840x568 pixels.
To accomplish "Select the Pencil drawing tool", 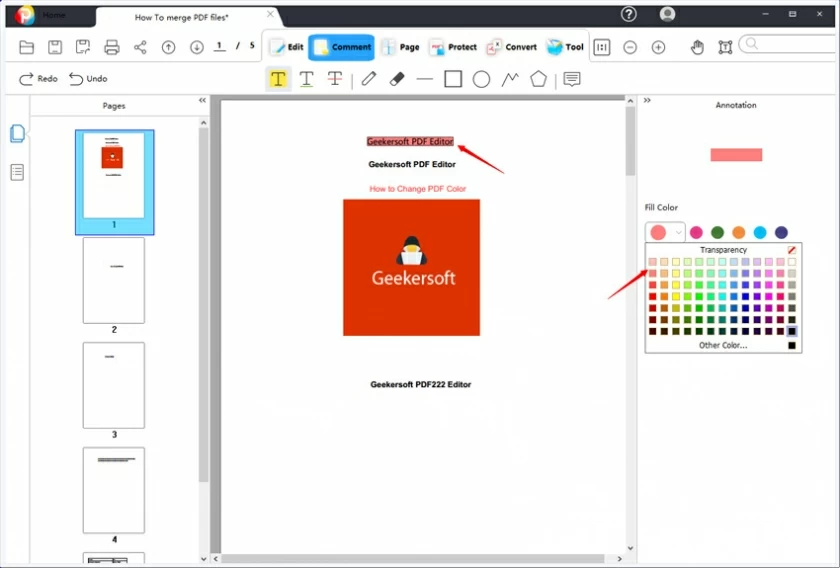I will click(x=369, y=79).
